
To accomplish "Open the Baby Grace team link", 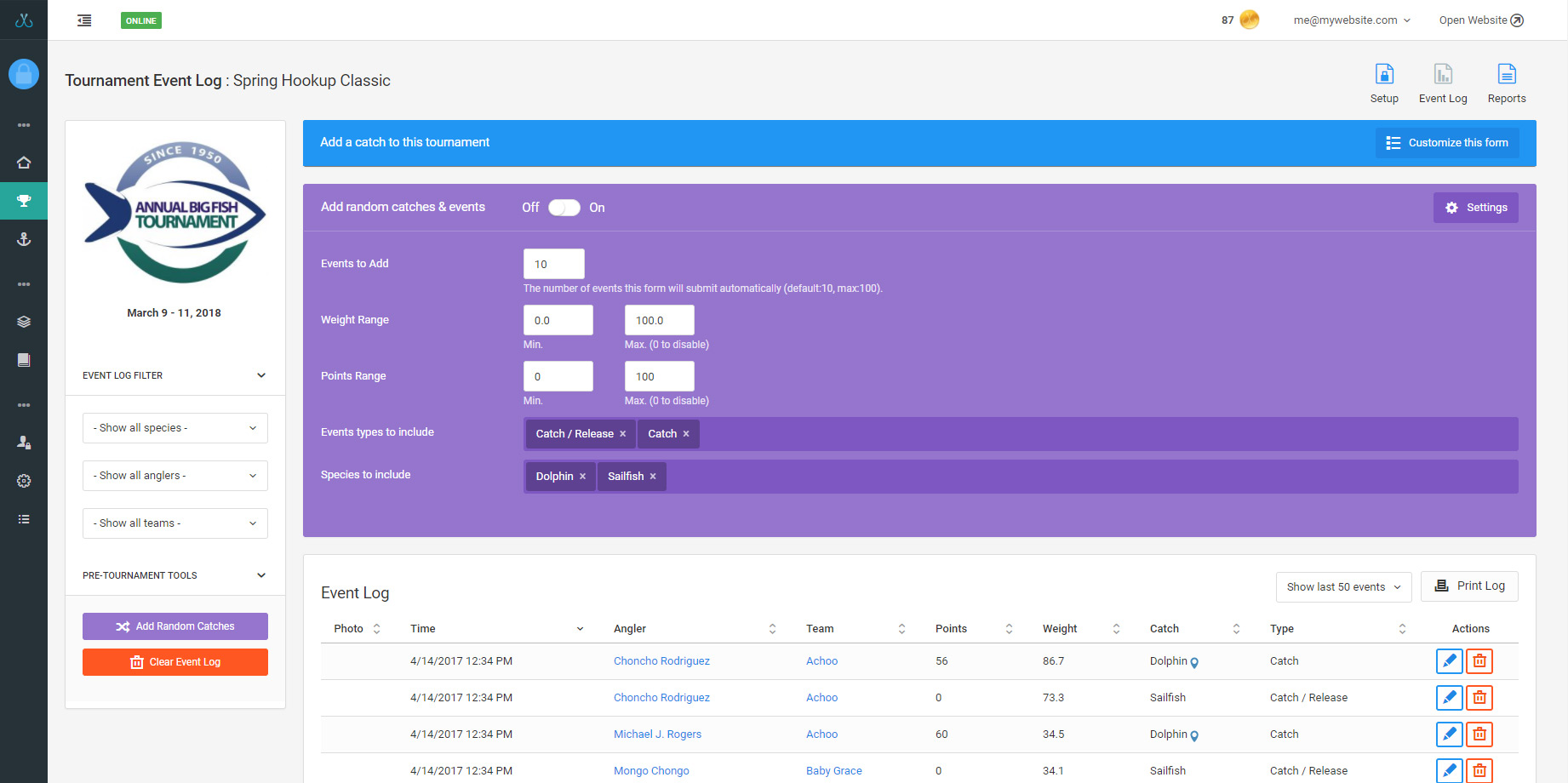I will tap(834, 771).
